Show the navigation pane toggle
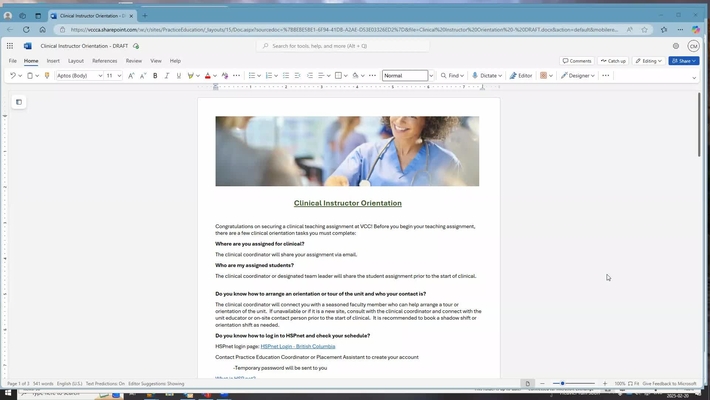 [18, 102]
